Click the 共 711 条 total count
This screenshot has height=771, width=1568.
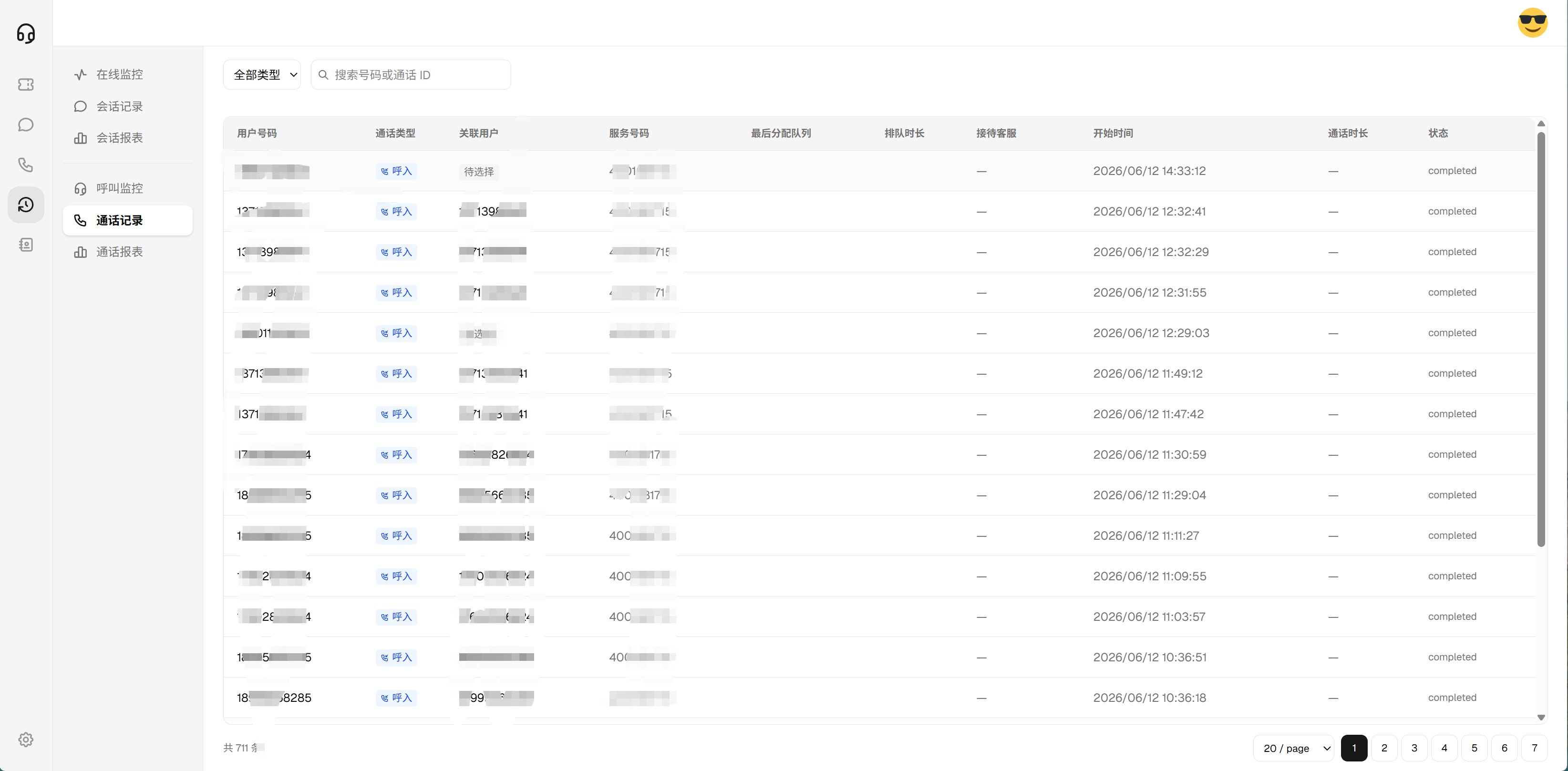coord(244,748)
